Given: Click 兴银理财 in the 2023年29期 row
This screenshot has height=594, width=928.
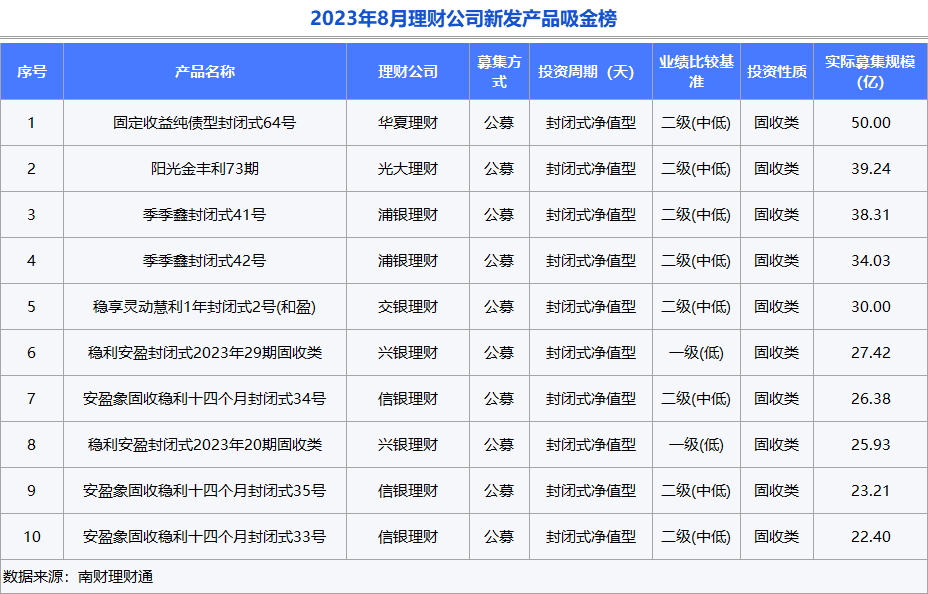Looking at the screenshot, I should (x=408, y=353).
